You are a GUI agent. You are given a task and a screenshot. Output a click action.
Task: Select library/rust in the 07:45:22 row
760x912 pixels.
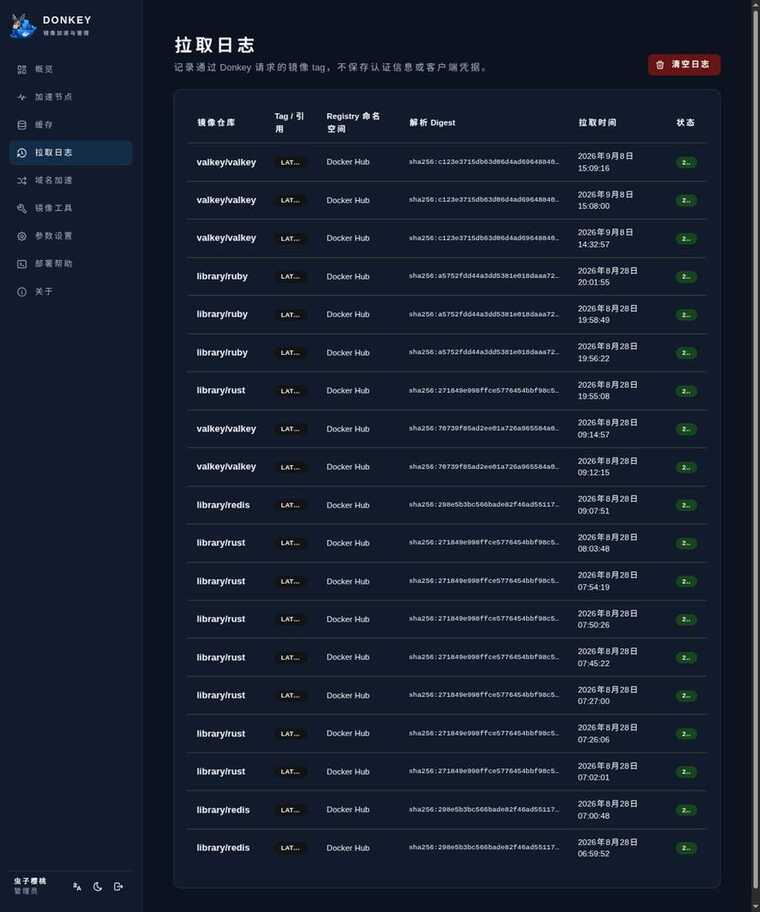pos(221,657)
